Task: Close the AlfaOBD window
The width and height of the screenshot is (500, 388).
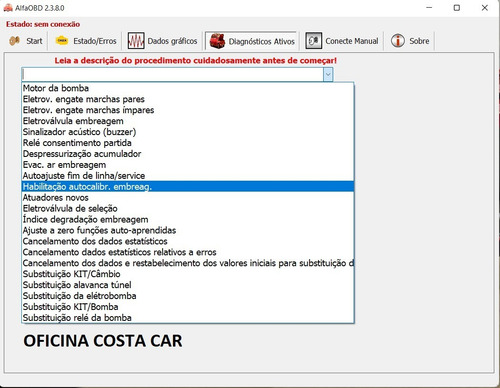Action: [485, 7]
